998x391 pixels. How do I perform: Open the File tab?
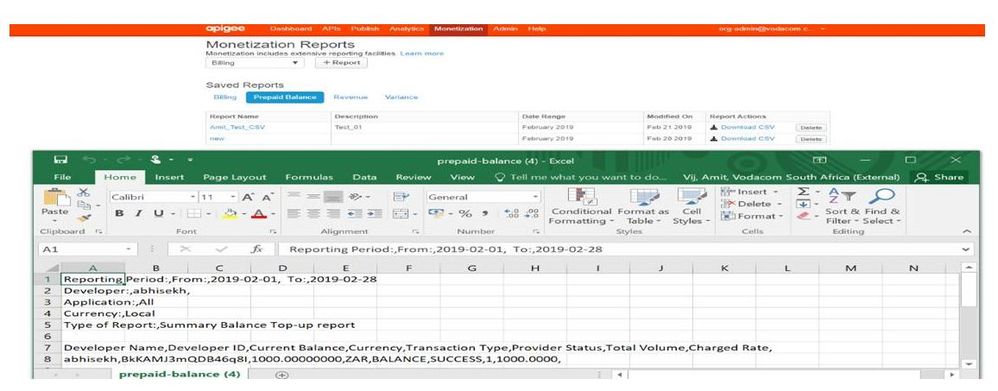coord(62,177)
